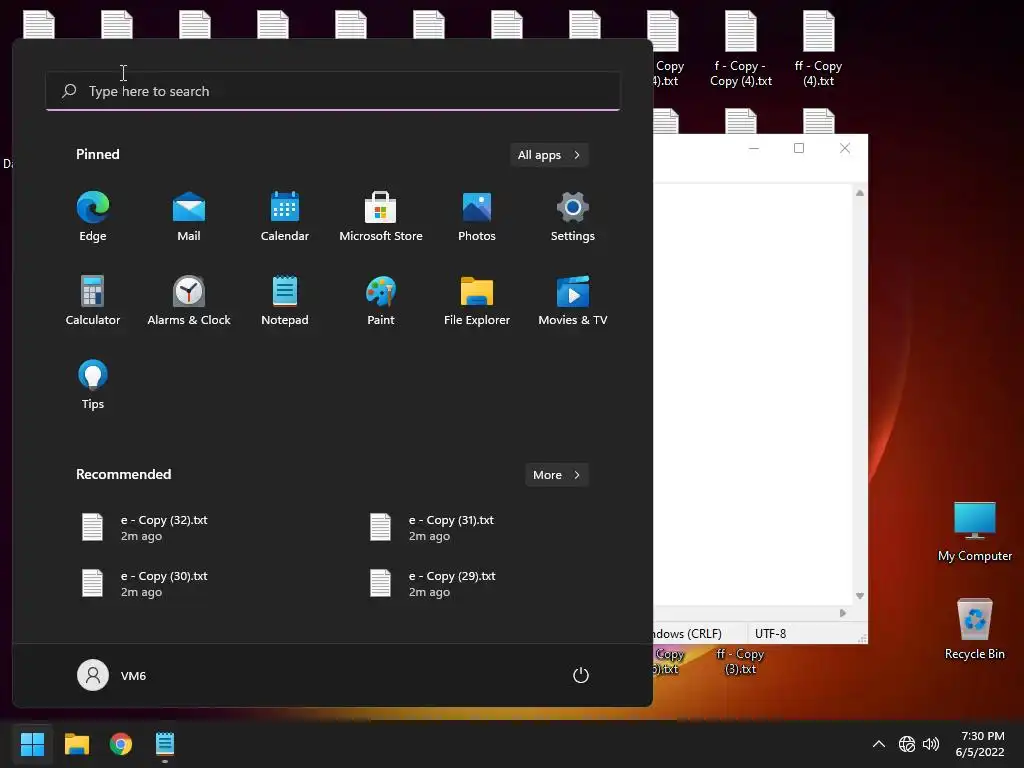Image resolution: width=1024 pixels, height=768 pixels.
Task: Open the clock showing 7:30 PM
Action: 980,744
